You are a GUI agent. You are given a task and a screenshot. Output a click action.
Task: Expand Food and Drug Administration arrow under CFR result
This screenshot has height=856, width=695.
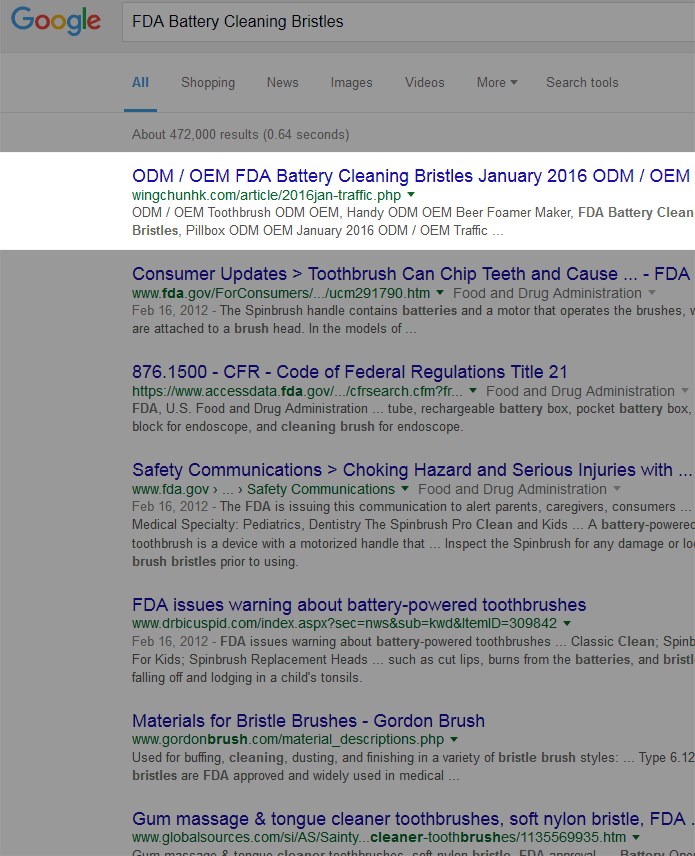tap(685, 391)
